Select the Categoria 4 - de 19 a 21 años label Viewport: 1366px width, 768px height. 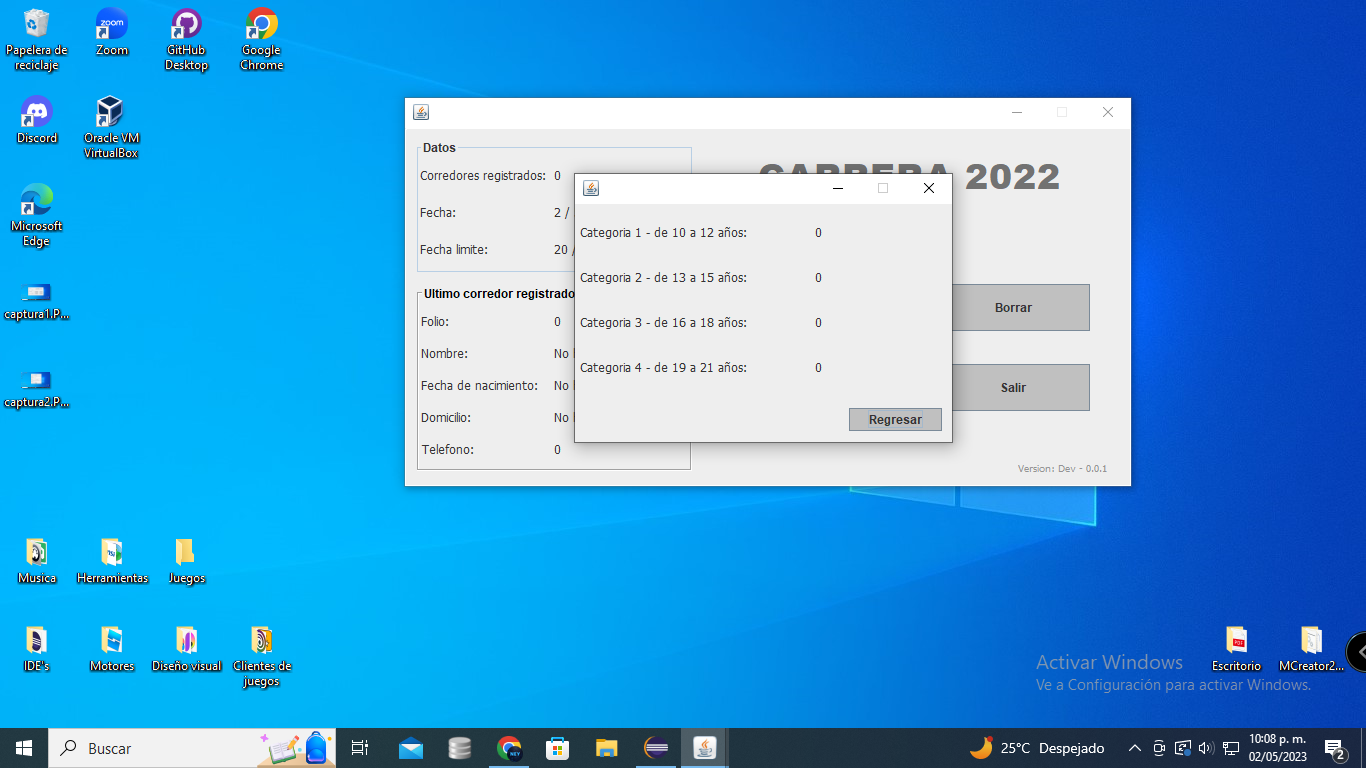[x=663, y=368]
